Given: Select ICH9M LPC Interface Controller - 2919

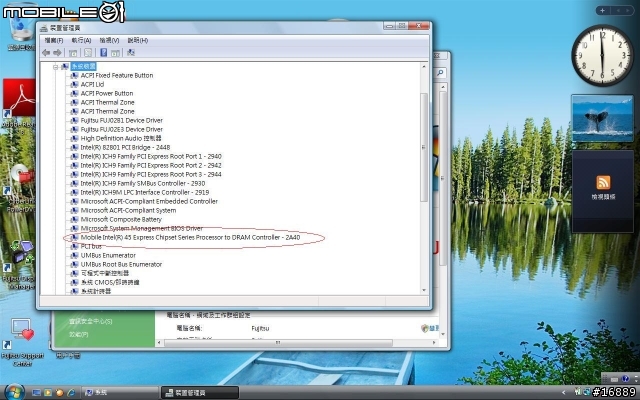Looking at the screenshot, I should pyautogui.click(x=145, y=192).
